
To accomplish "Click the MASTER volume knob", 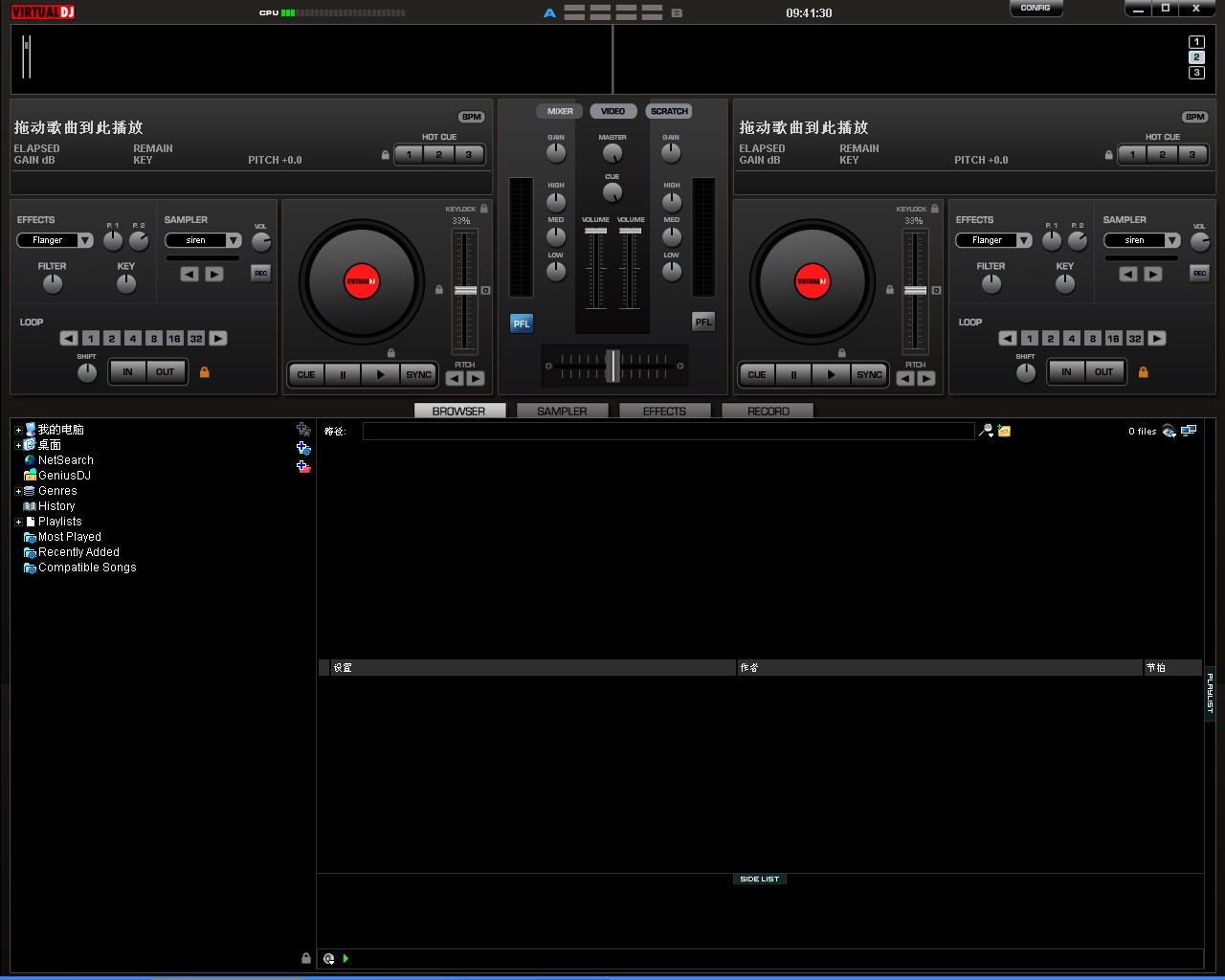I will click(x=612, y=153).
